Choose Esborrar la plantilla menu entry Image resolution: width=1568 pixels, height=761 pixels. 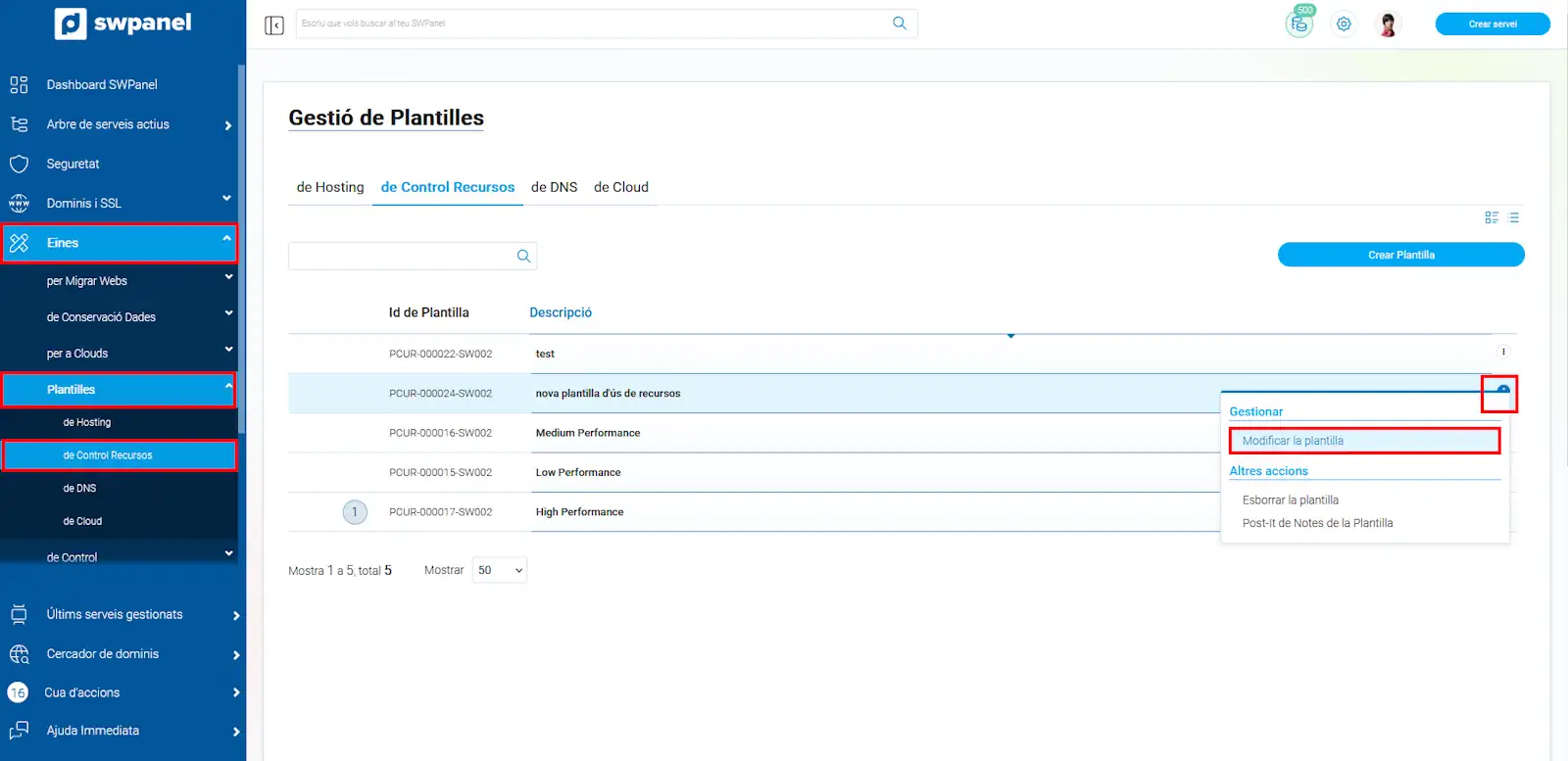point(1291,500)
